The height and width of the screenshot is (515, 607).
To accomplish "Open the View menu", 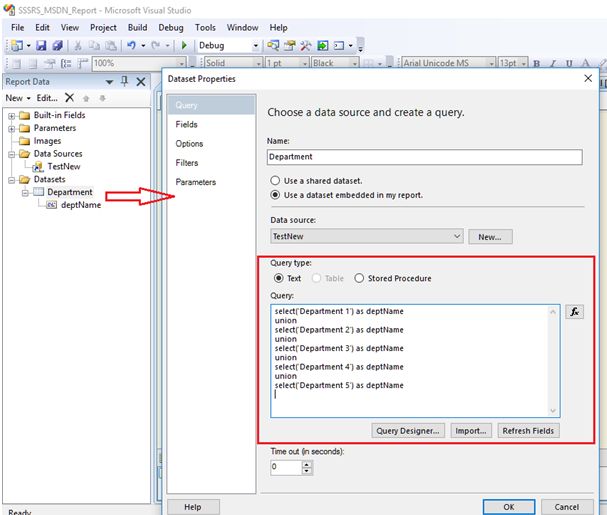I will pyautogui.click(x=70, y=27).
